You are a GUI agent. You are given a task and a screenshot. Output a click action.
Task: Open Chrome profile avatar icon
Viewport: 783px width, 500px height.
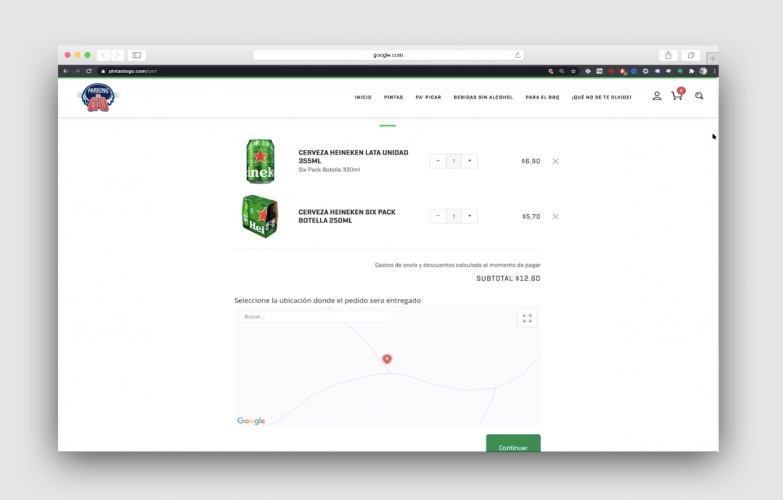tap(703, 71)
